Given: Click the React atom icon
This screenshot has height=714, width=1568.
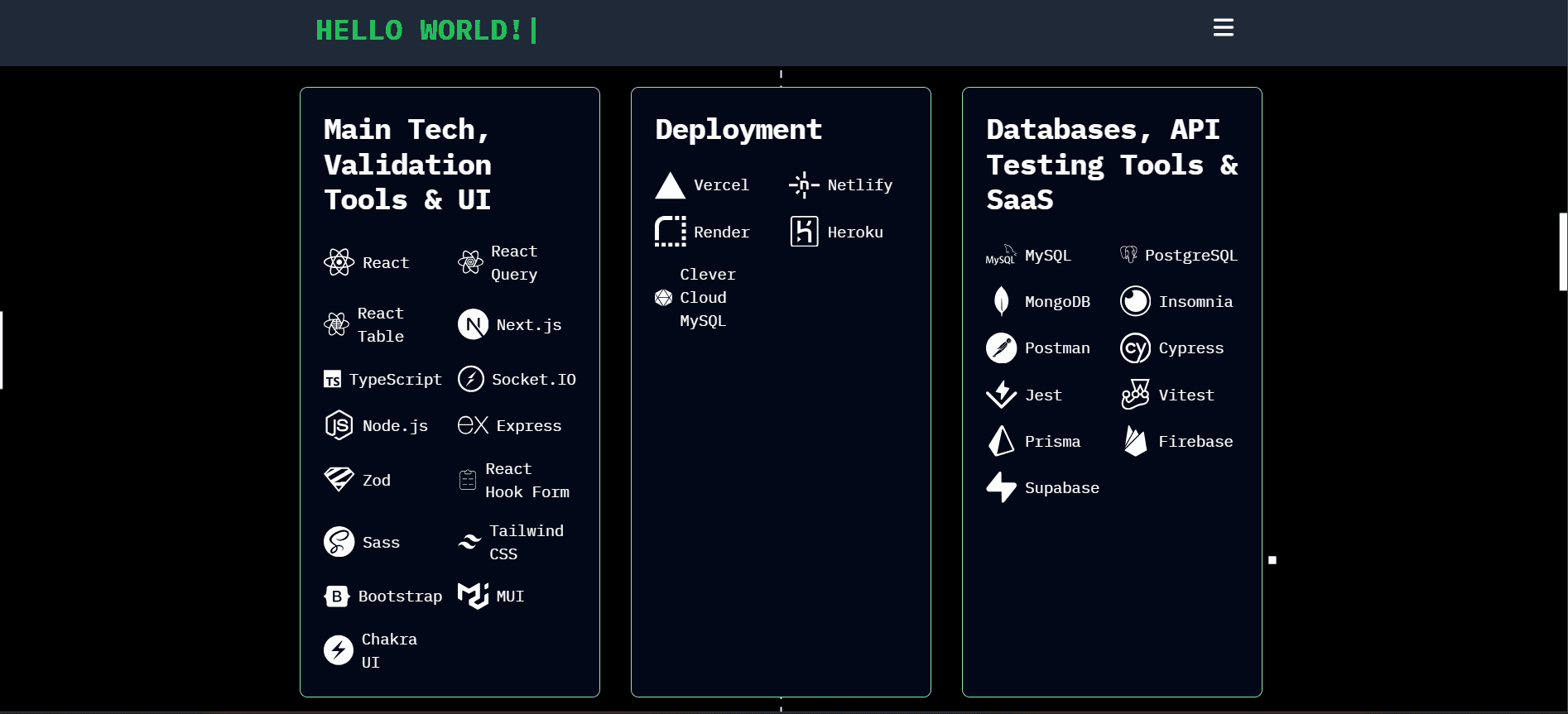Looking at the screenshot, I should click(x=339, y=262).
